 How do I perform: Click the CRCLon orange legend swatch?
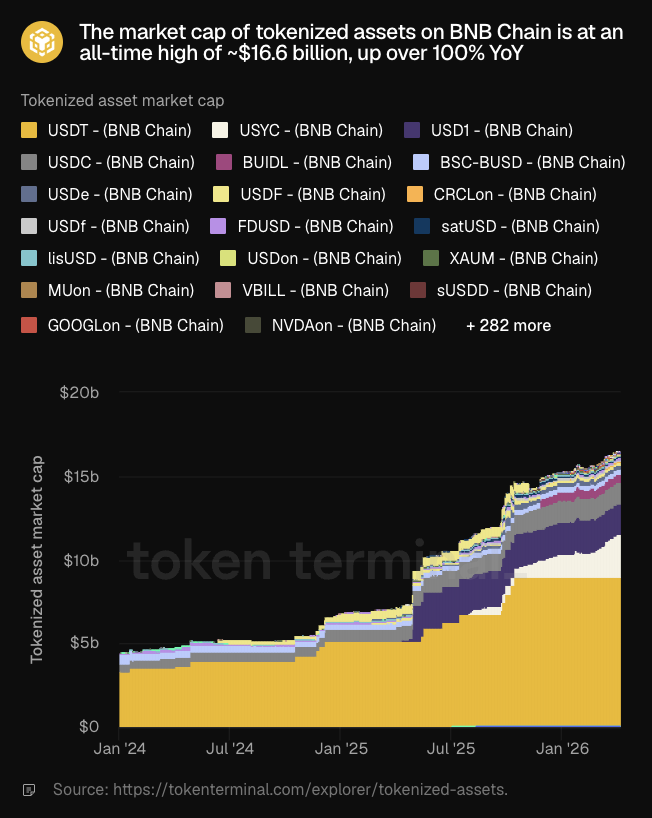(416, 194)
